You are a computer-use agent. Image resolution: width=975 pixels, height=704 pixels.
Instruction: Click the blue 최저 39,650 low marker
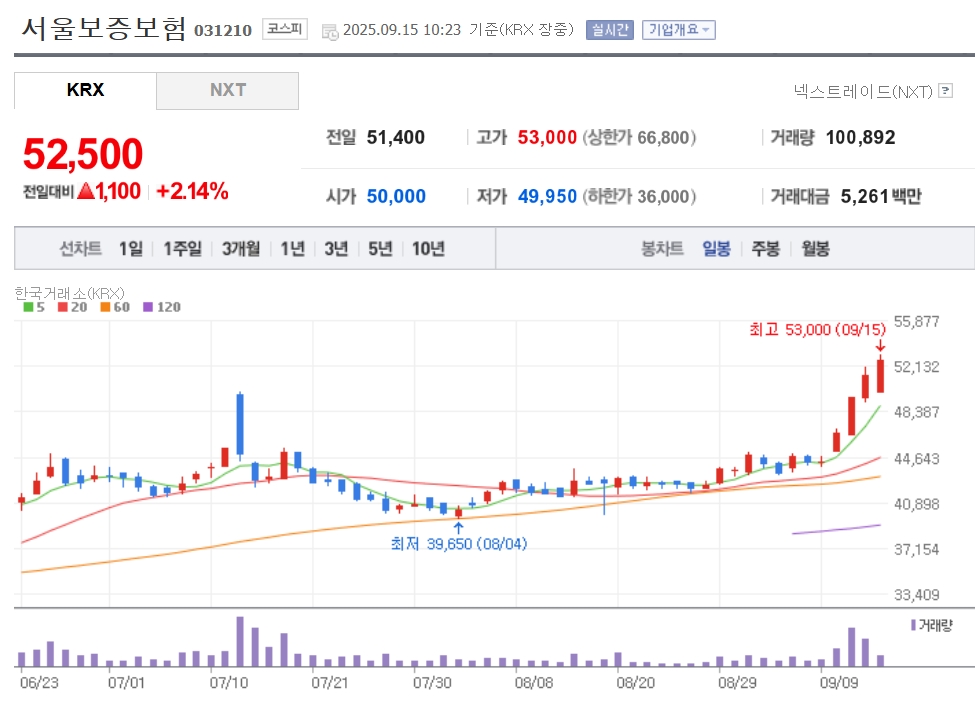459,544
